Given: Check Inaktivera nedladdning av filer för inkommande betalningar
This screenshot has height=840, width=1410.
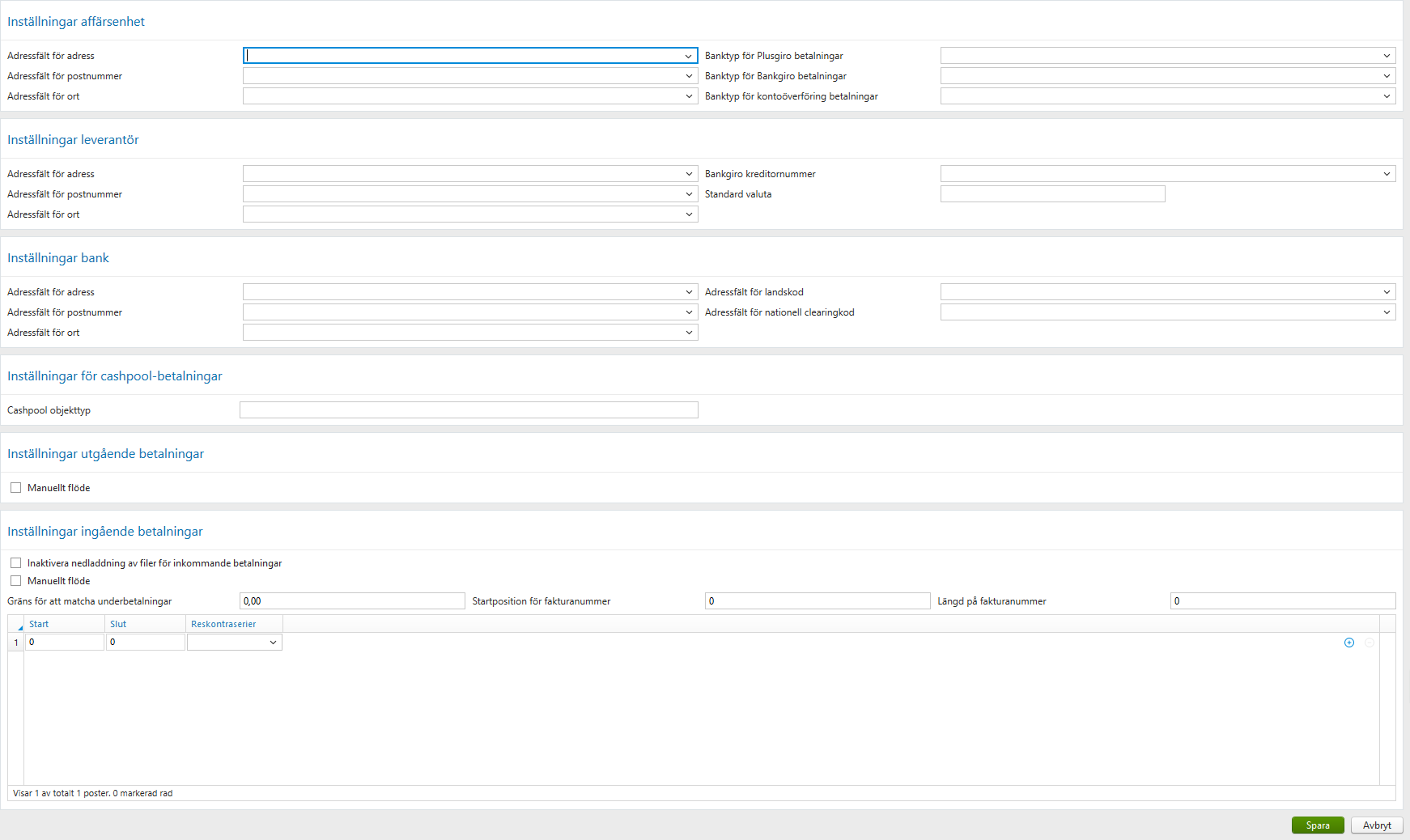Looking at the screenshot, I should (15, 562).
